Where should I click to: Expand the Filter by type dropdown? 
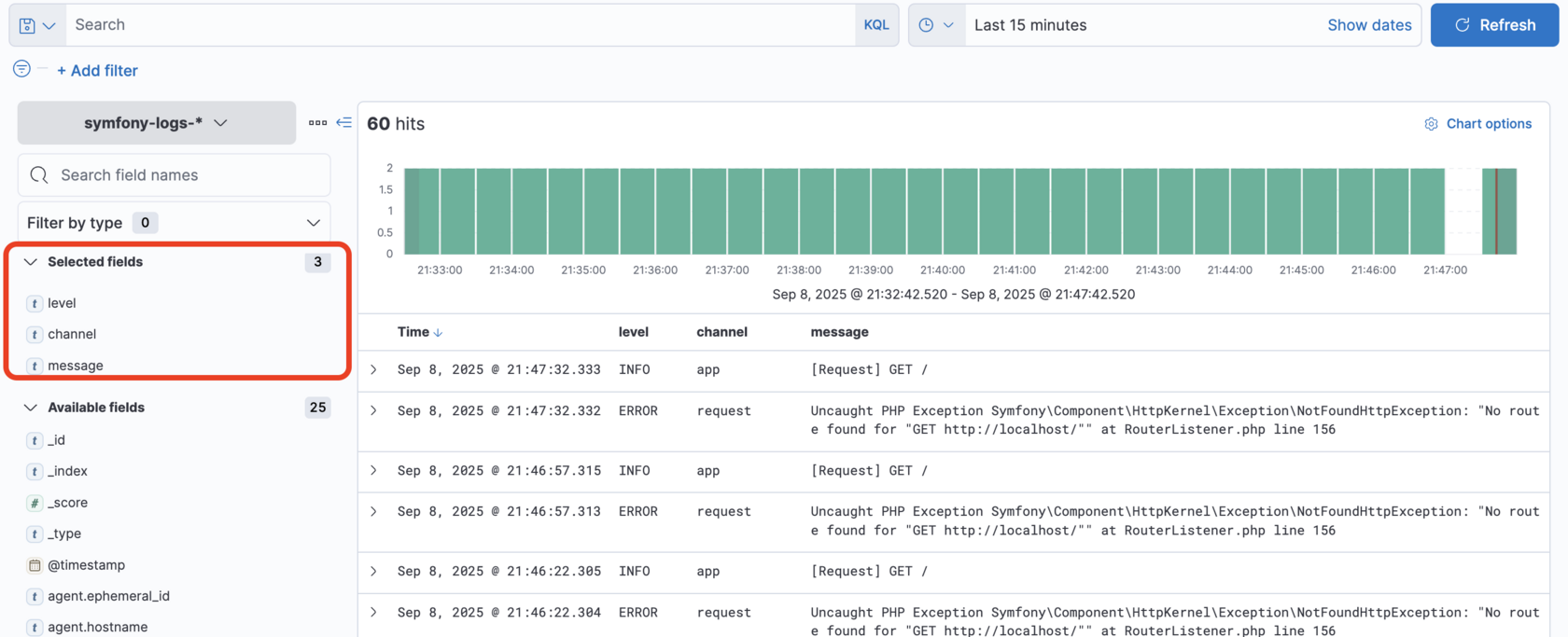[174, 223]
